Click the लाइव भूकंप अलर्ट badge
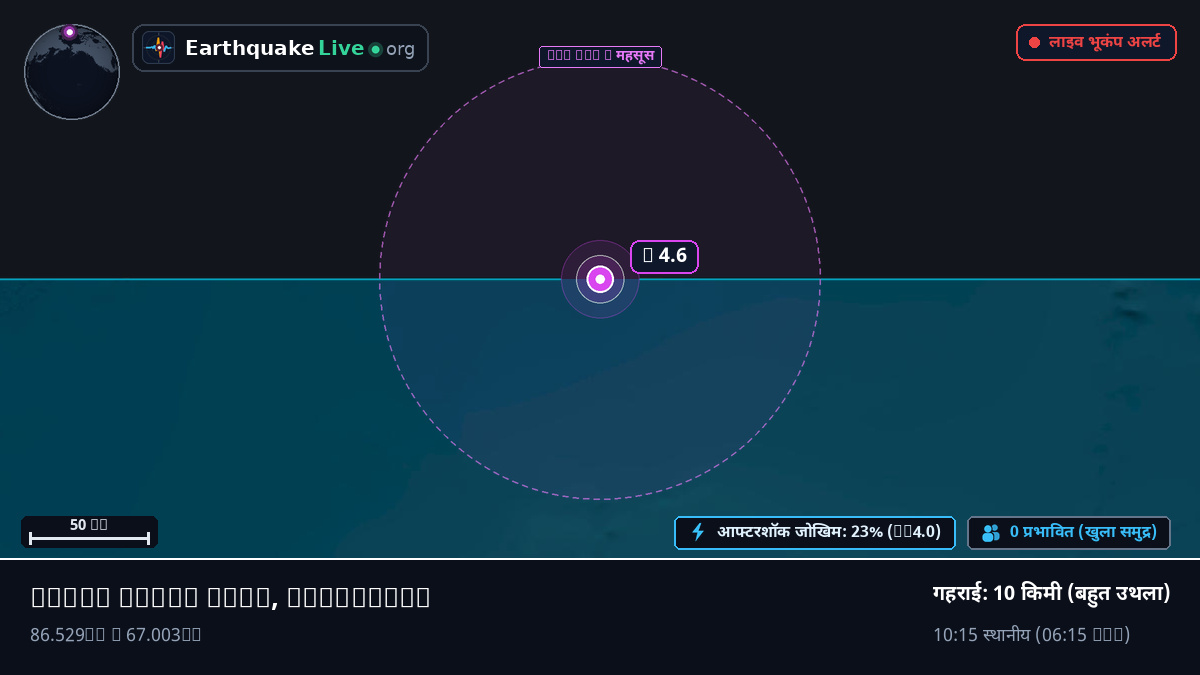1200x675 pixels. pos(1096,43)
